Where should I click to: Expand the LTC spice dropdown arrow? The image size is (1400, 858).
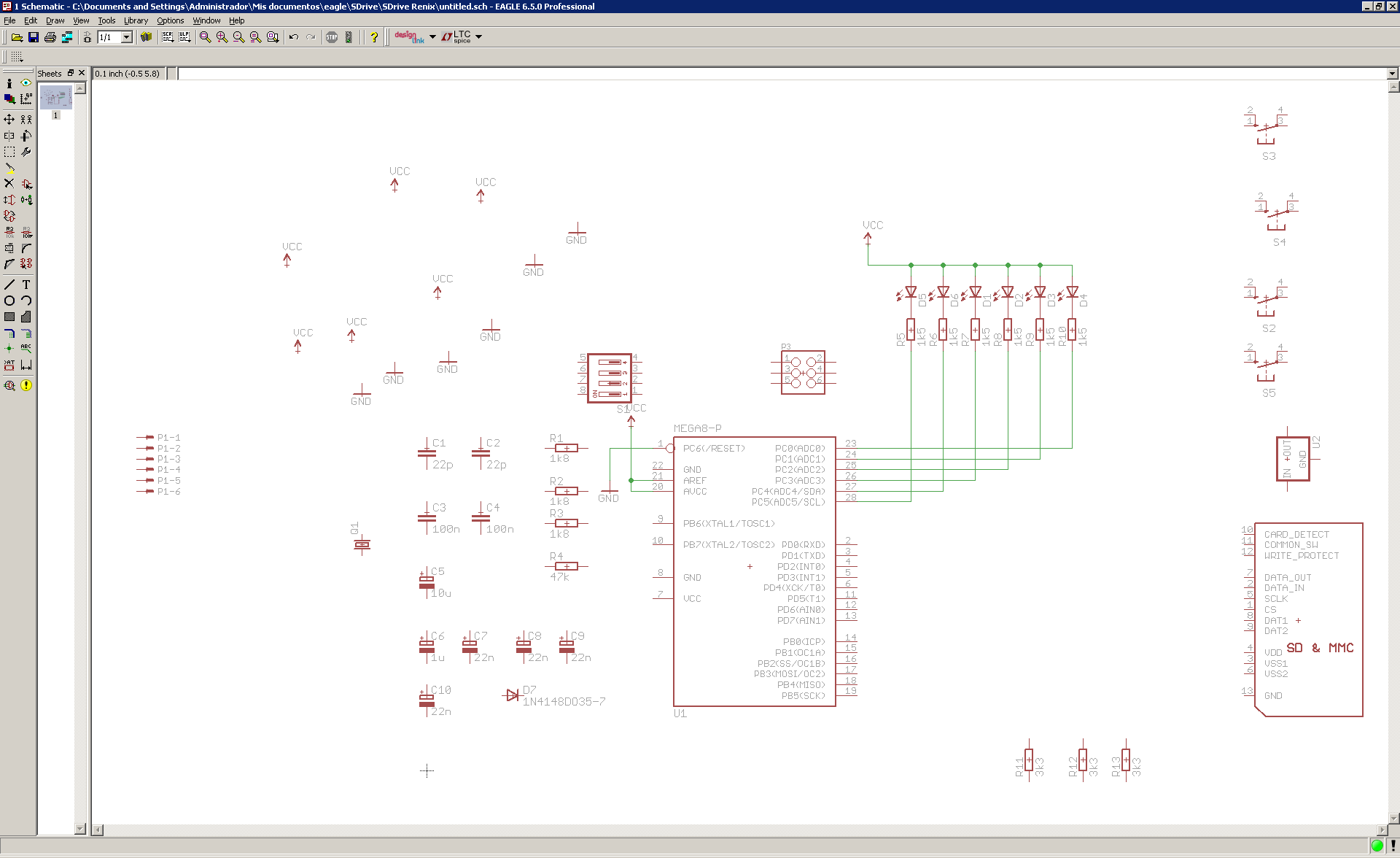click(479, 36)
